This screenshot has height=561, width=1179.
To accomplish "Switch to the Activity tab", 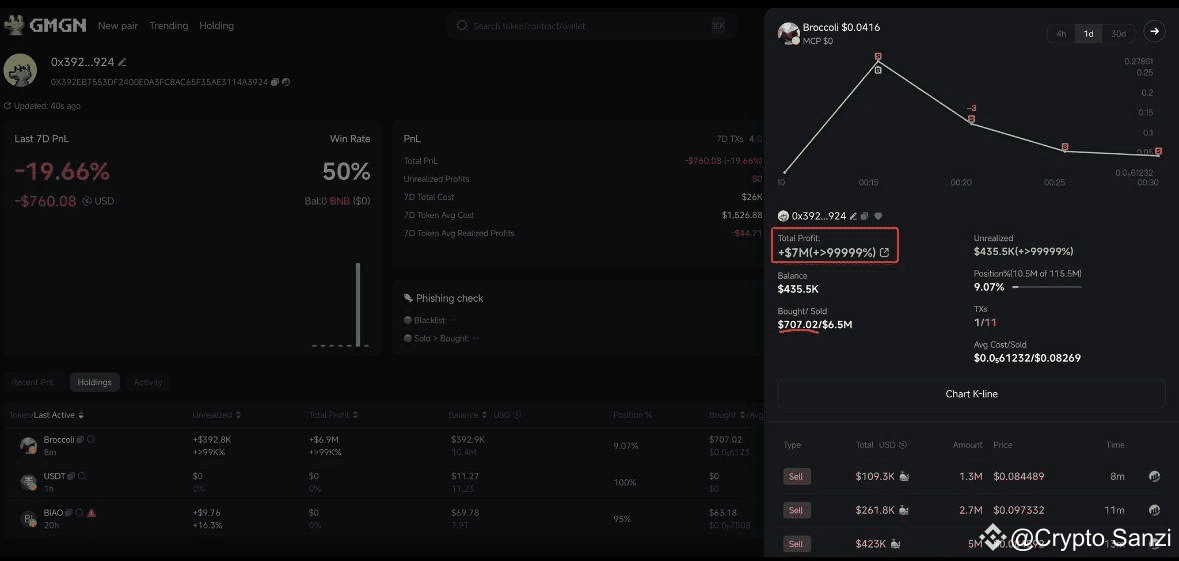I will (148, 382).
